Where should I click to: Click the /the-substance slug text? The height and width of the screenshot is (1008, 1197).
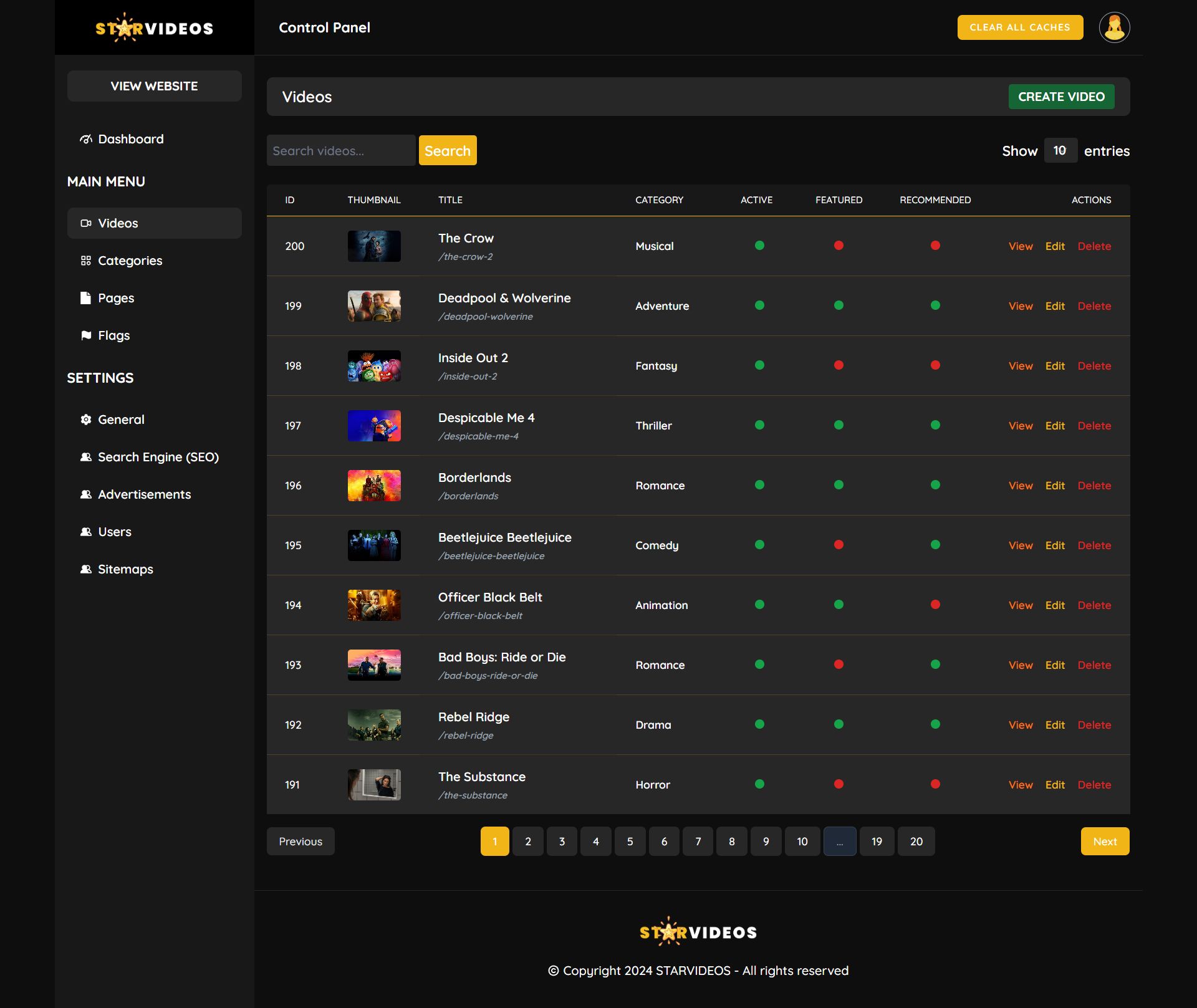click(473, 795)
